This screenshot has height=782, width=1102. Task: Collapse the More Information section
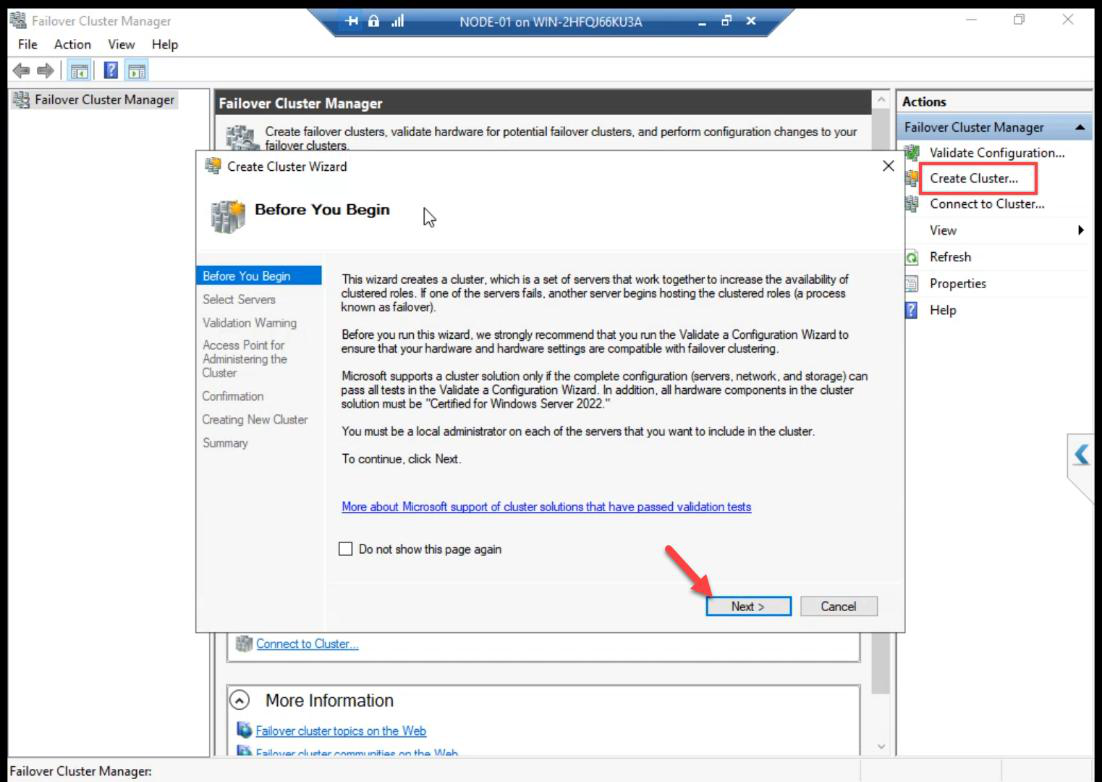(240, 700)
